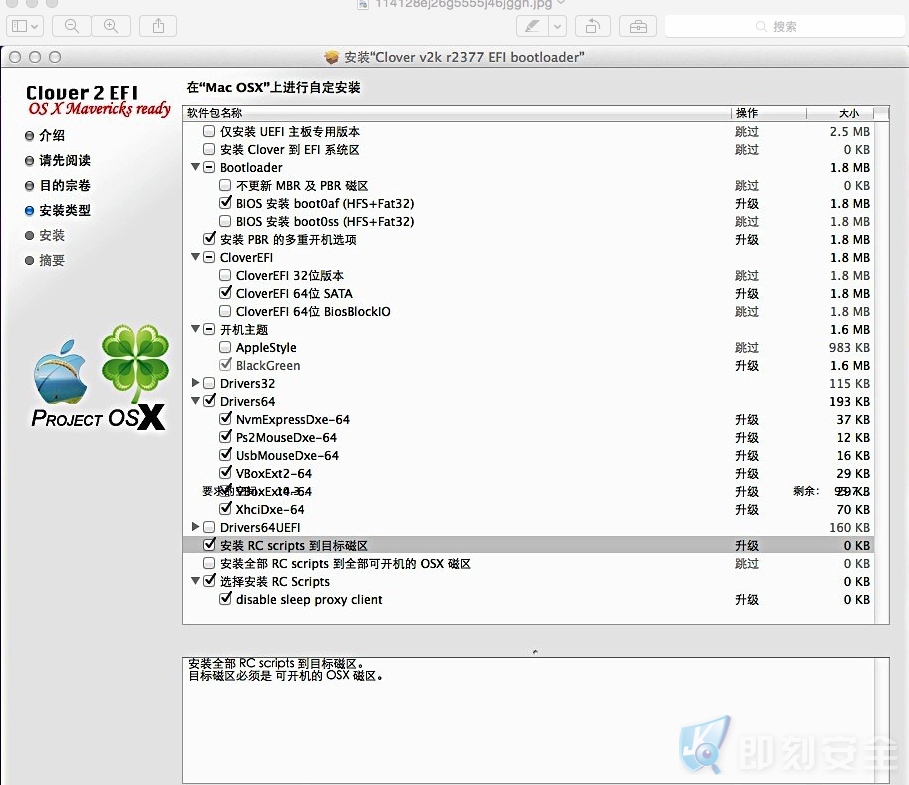Uncheck VBoxExt2-64 driver
The height and width of the screenshot is (785, 909).
225,472
